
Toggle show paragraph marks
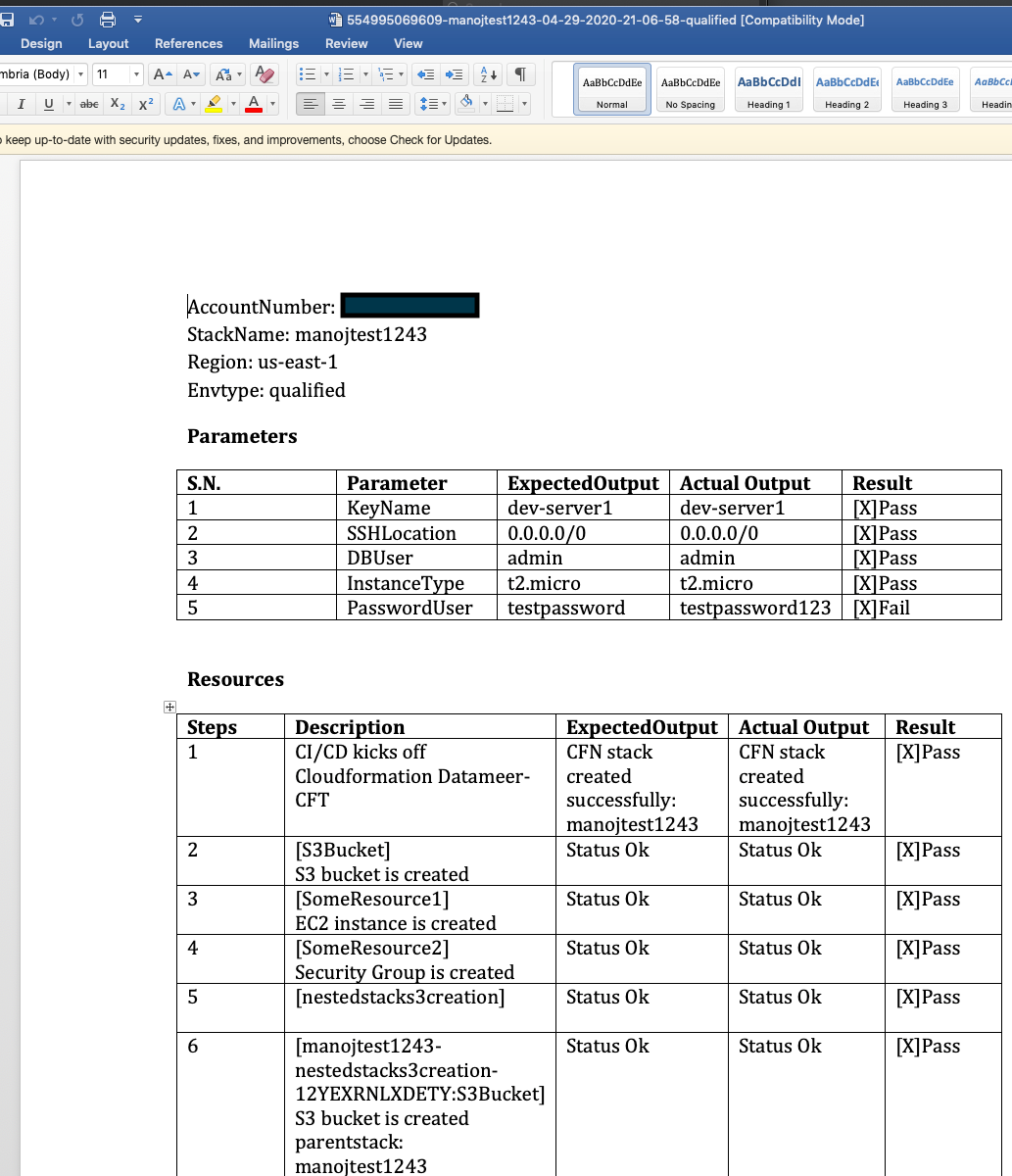521,74
